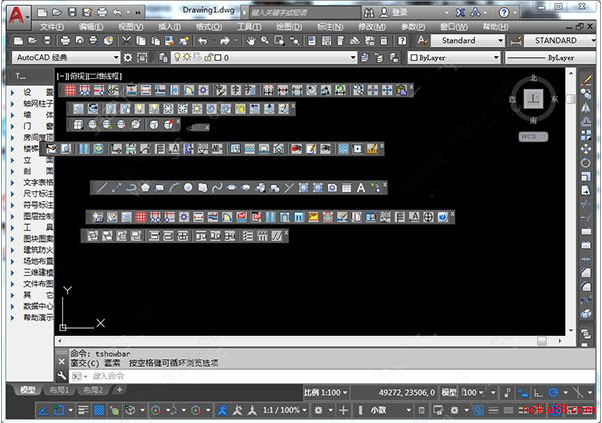Viewport: 602px width, 423px height.
Task: Open the Standard text style dropdown
Action: click(x=468, y=41)
